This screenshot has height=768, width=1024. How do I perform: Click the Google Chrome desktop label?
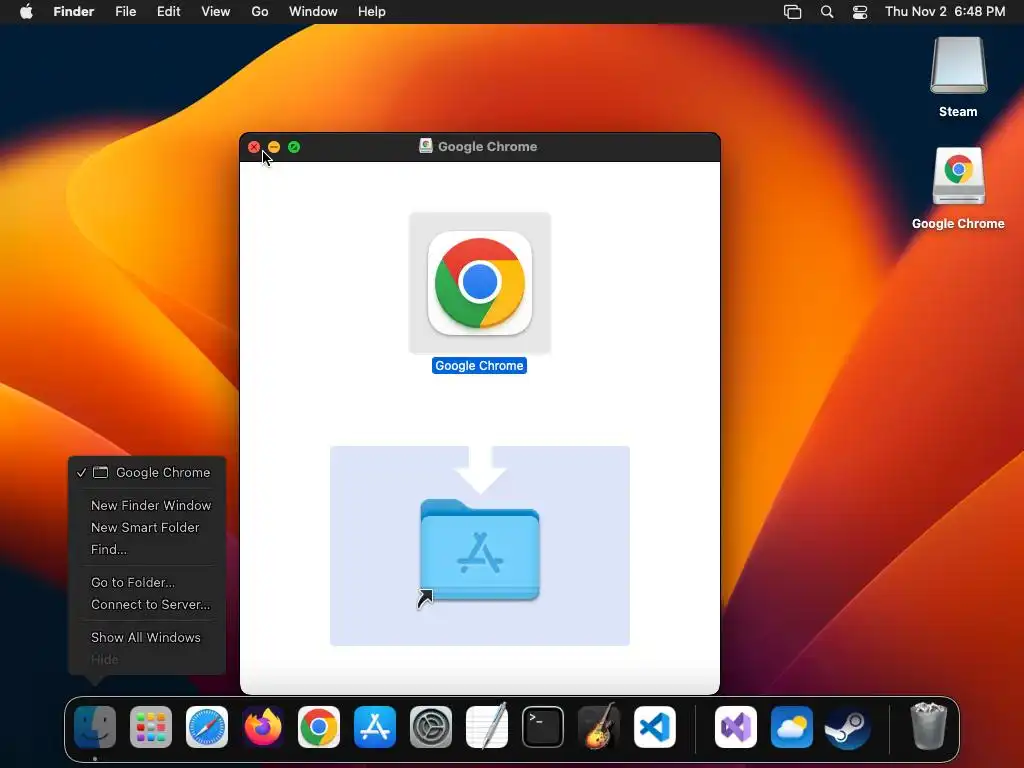click(x=958, y=224)
